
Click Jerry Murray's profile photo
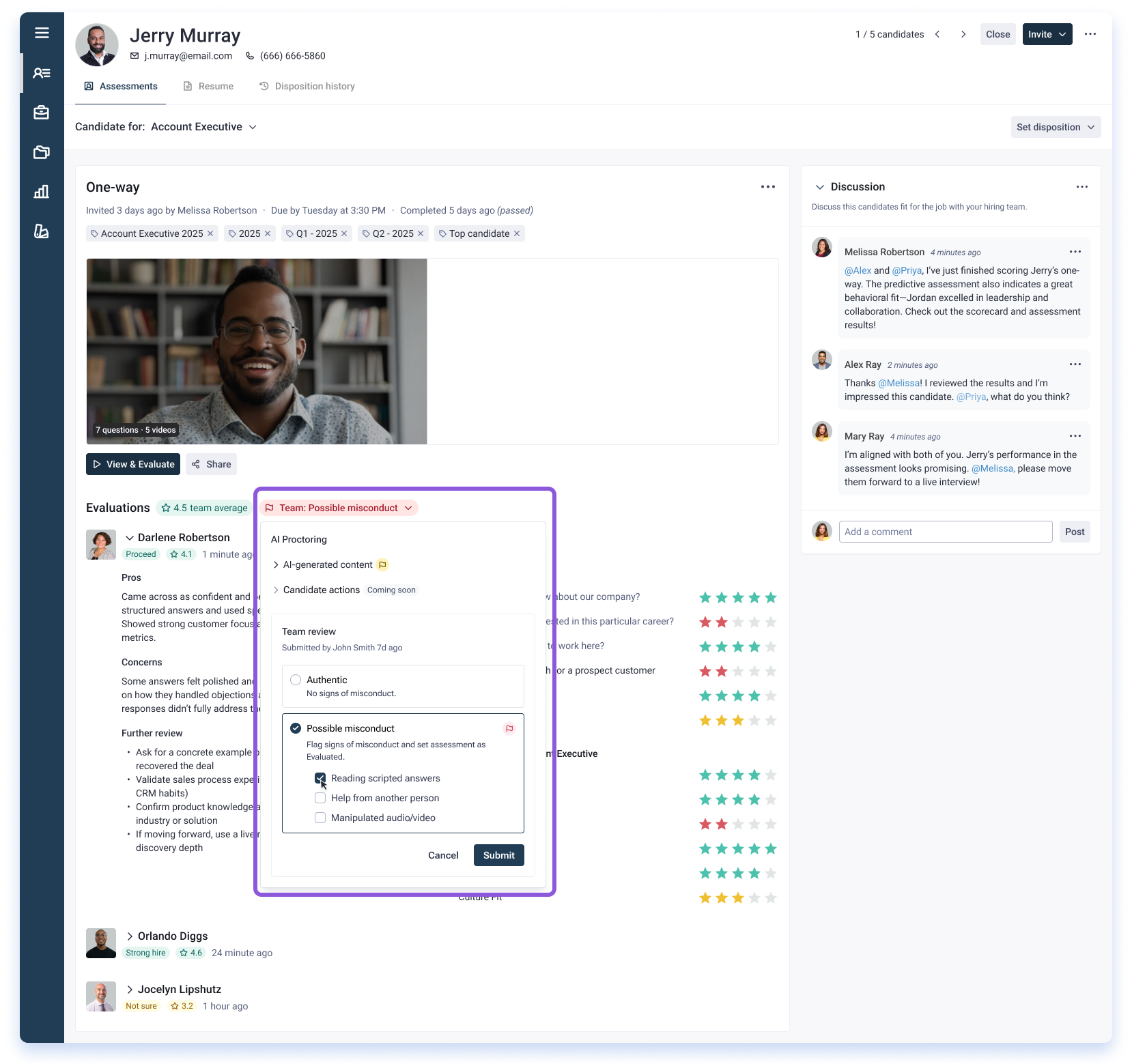pos(97,45)
